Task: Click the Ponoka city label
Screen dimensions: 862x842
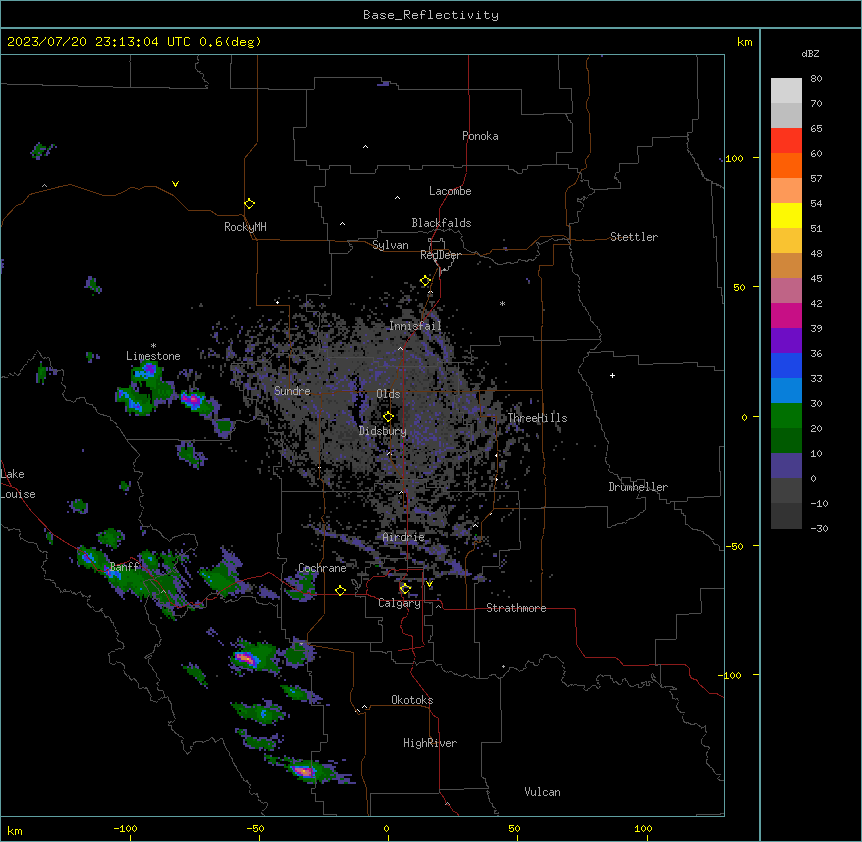Action: pos(480,136)
